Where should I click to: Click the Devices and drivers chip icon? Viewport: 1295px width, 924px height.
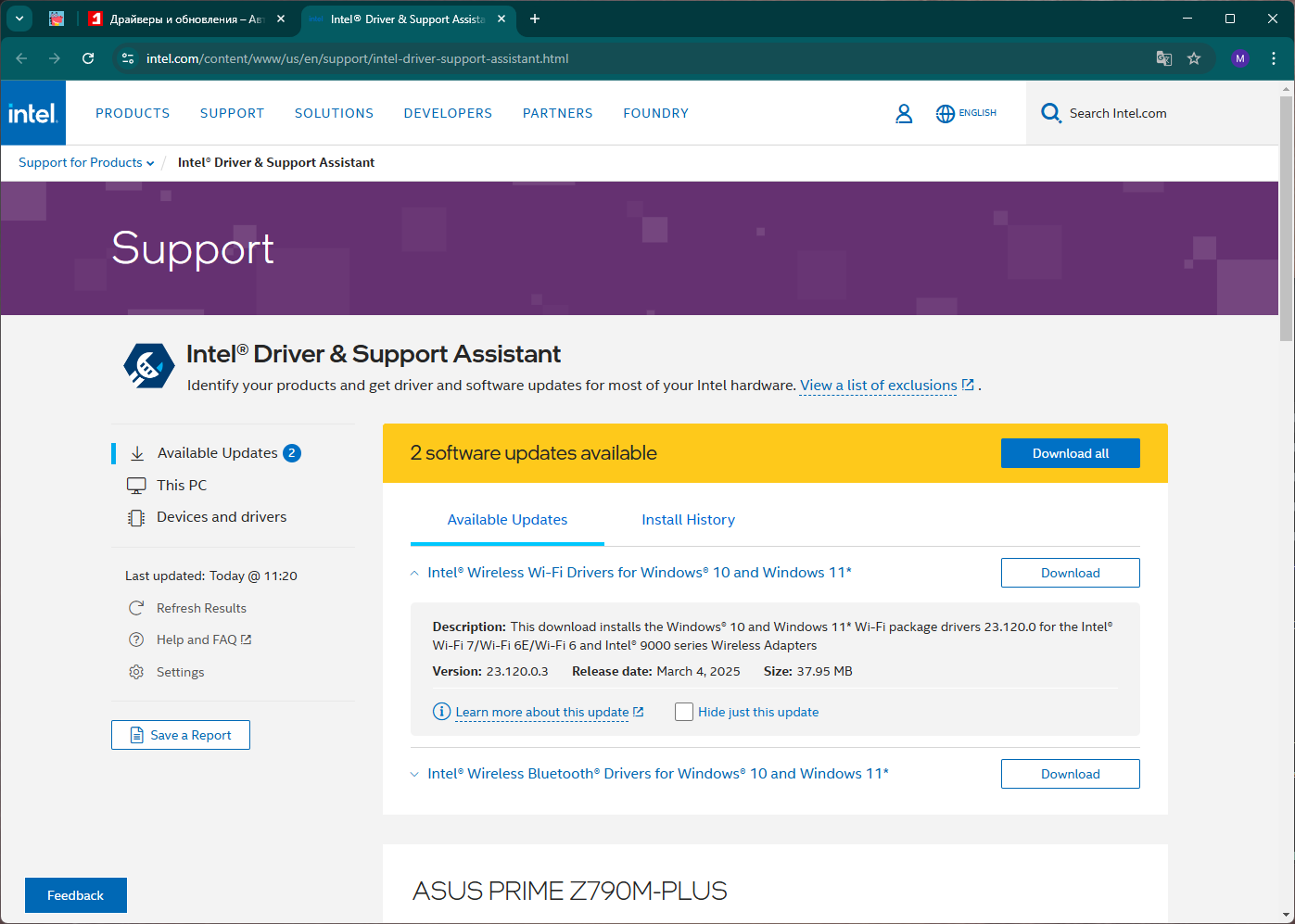[x=136, y=518]
